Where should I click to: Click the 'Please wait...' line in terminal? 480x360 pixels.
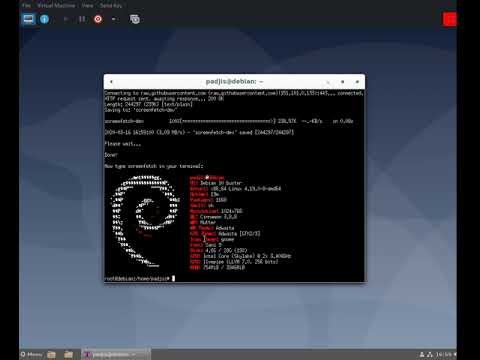[x=123, y=144]
